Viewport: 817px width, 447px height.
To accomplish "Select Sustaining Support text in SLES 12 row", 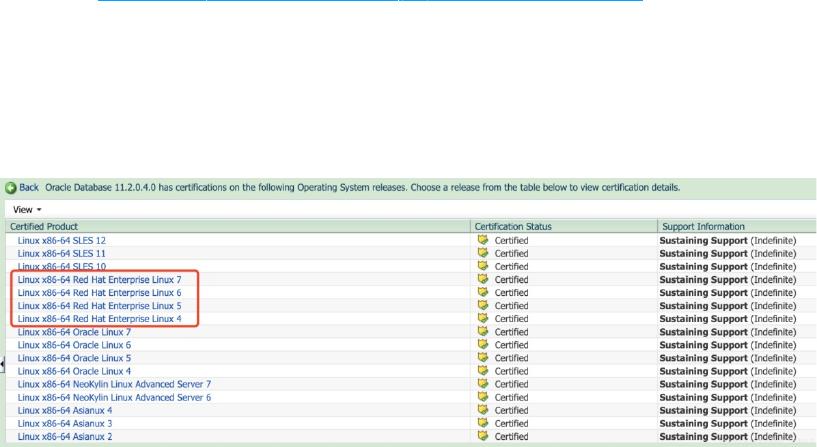I will pyautogui.click(x=703, y=241).
